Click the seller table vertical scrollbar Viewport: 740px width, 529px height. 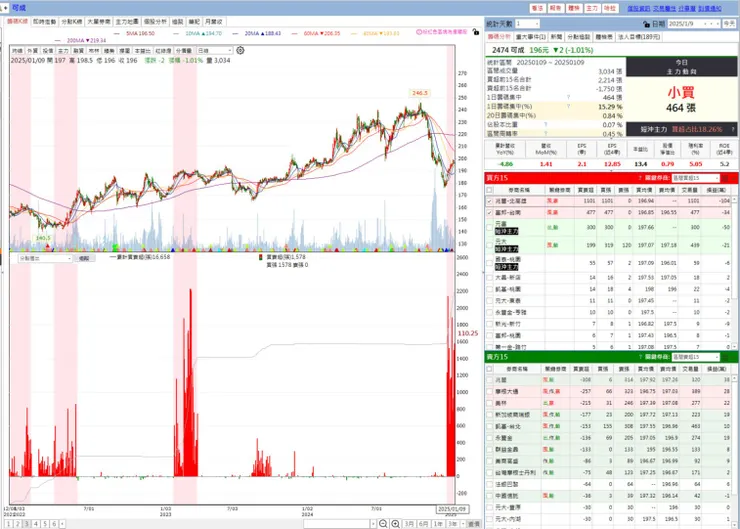click(734, 451)
